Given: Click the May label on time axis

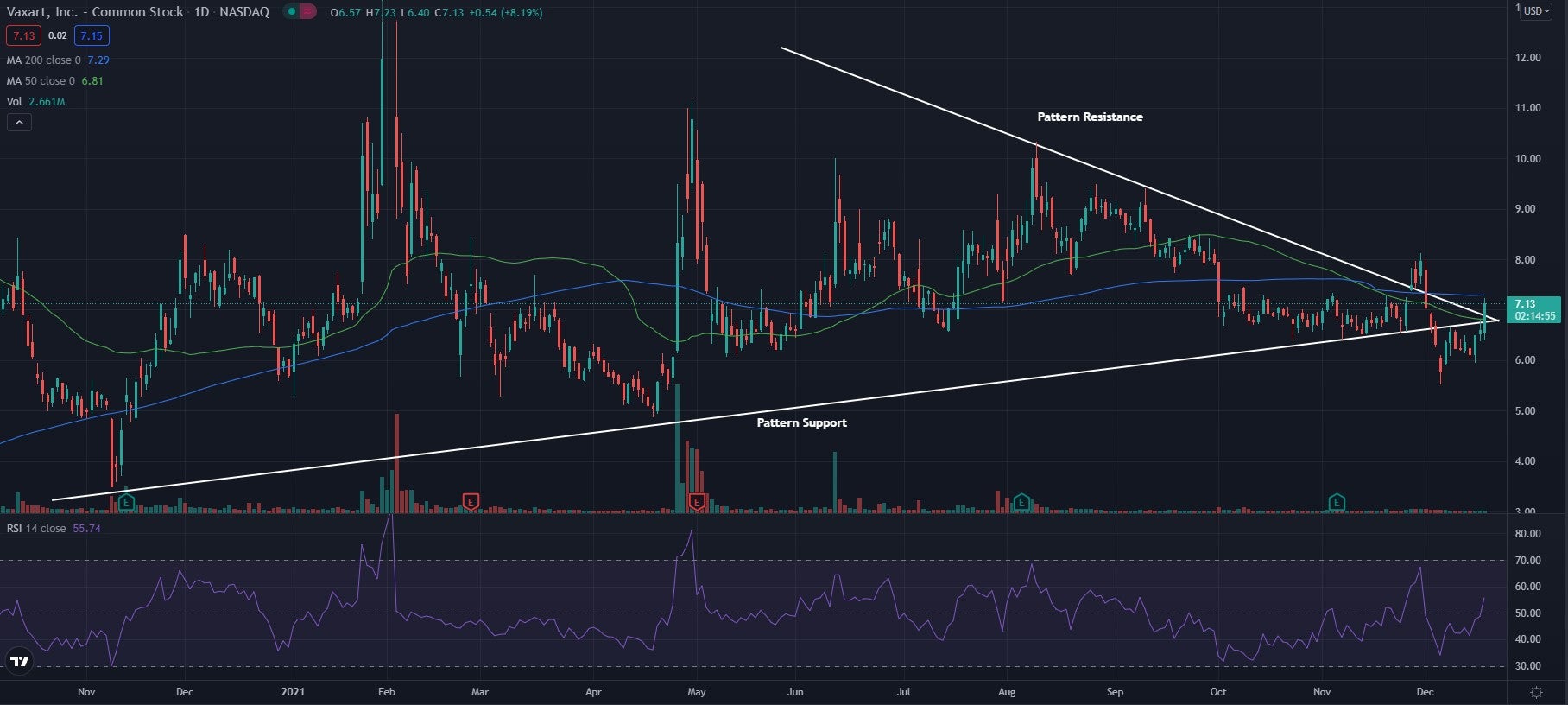Looking at the screenshot, I should 697,692.
